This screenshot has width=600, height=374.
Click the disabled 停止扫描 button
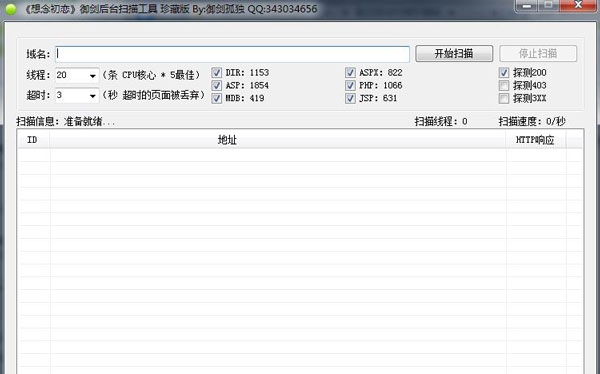coord(538,54)
